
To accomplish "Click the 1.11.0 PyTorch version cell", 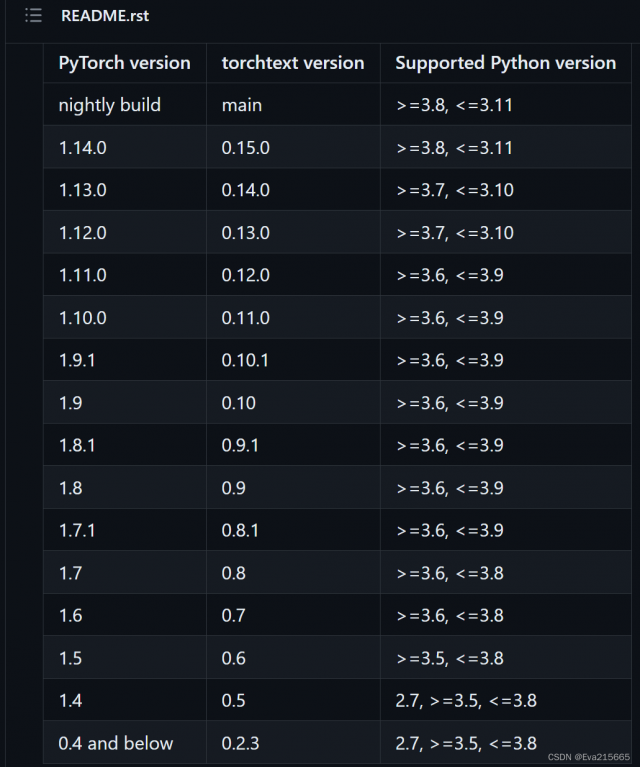I will 83,275.
